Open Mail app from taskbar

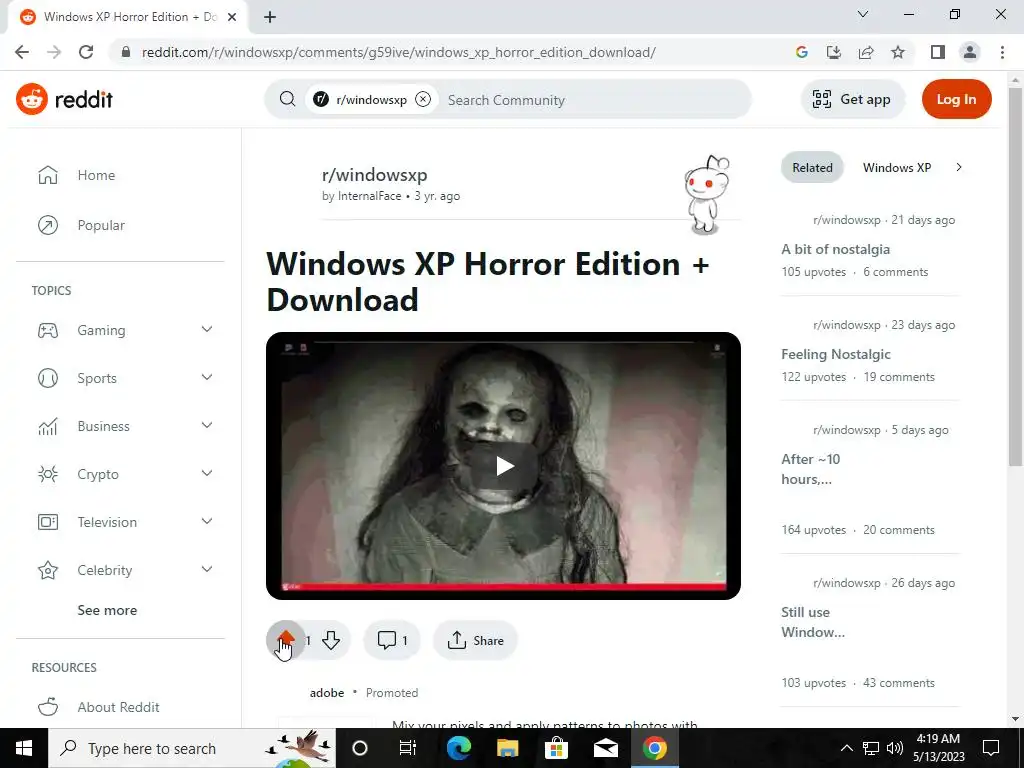[x=605, y=748]
